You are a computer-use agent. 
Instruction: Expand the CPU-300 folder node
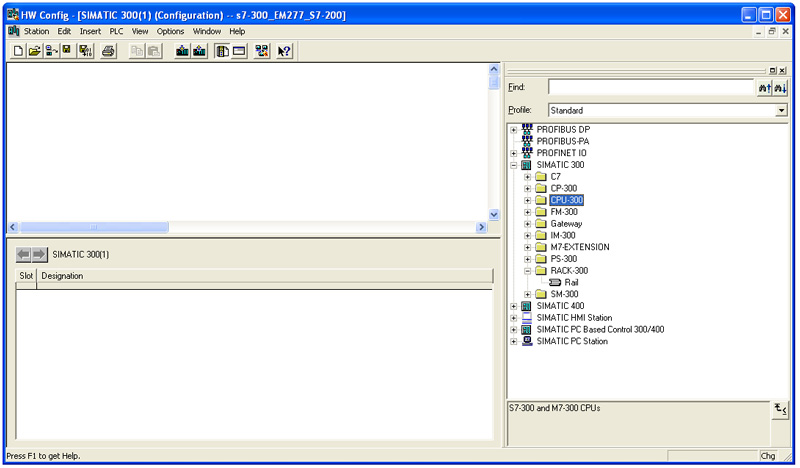click(528, 200)
